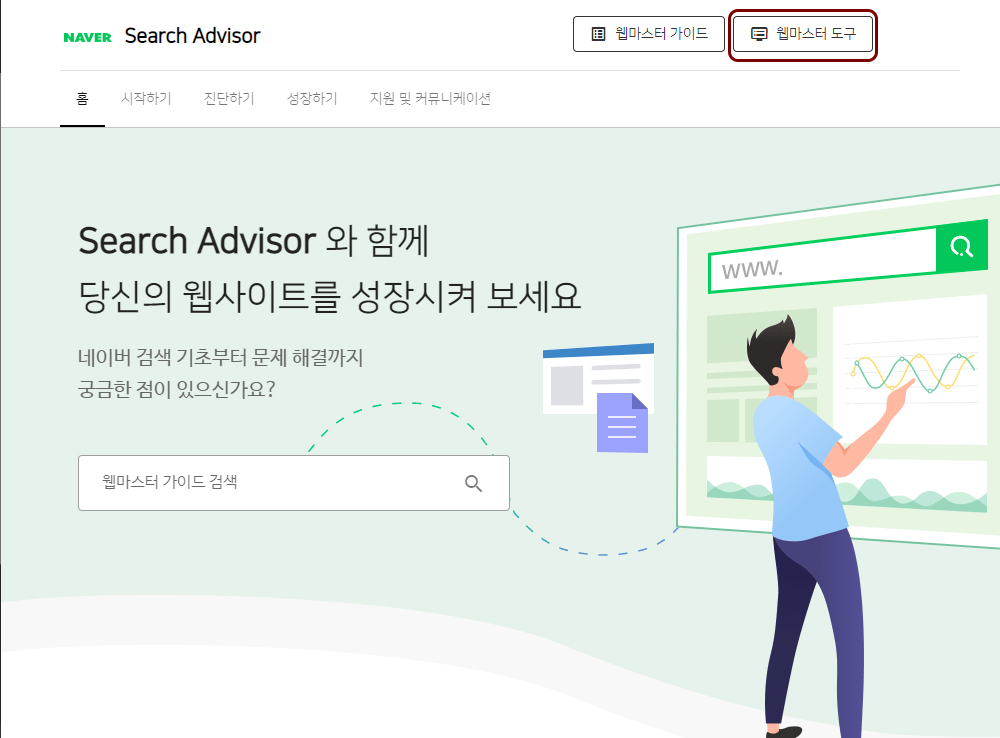Open the Search Advisor home title

pyautogui.click(x=193, y=36)
